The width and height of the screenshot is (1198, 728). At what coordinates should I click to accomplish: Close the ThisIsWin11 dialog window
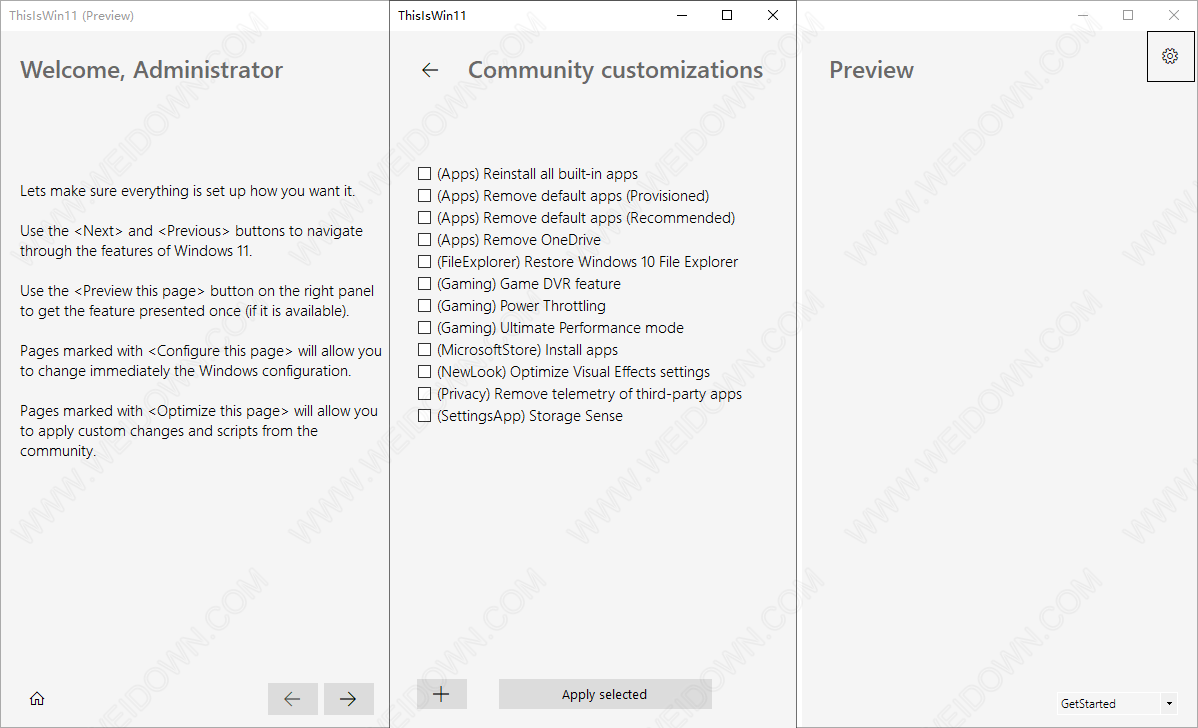772,15
